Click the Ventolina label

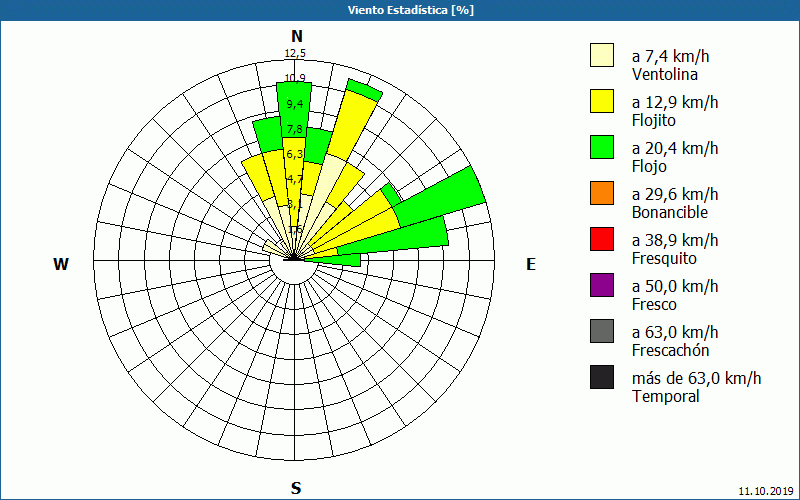665,74
